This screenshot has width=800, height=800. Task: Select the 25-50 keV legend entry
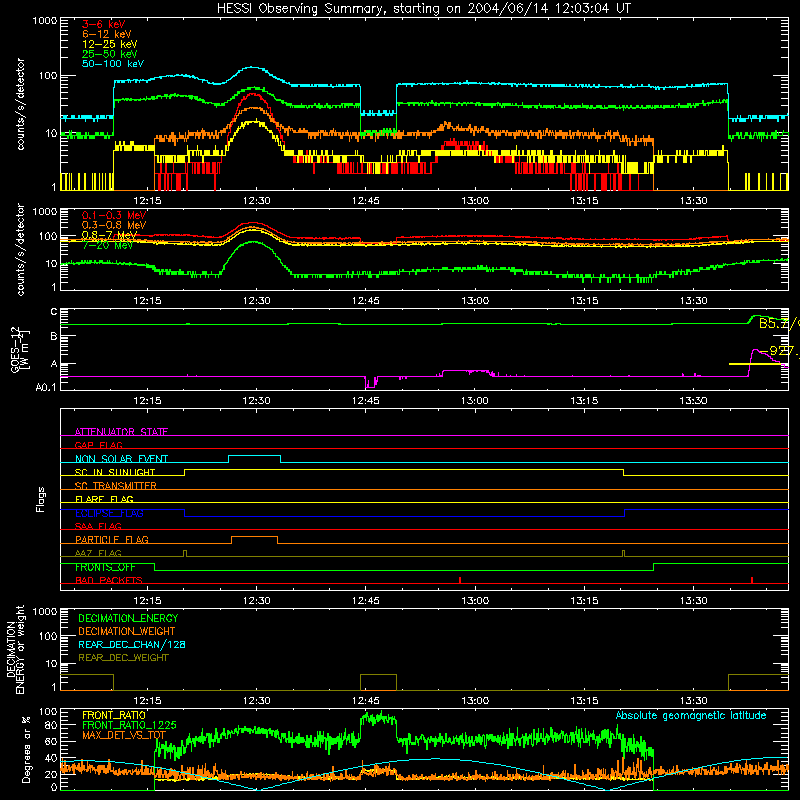(x=110, y=54)
